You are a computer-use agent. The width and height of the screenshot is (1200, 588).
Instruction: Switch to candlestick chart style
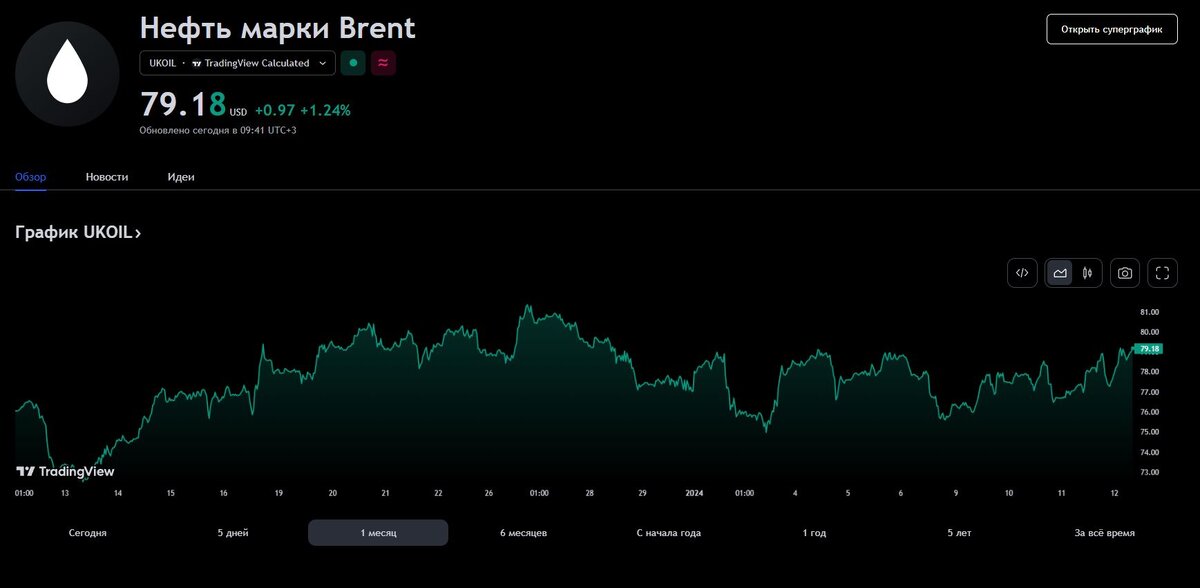[x=1087, y=272]
